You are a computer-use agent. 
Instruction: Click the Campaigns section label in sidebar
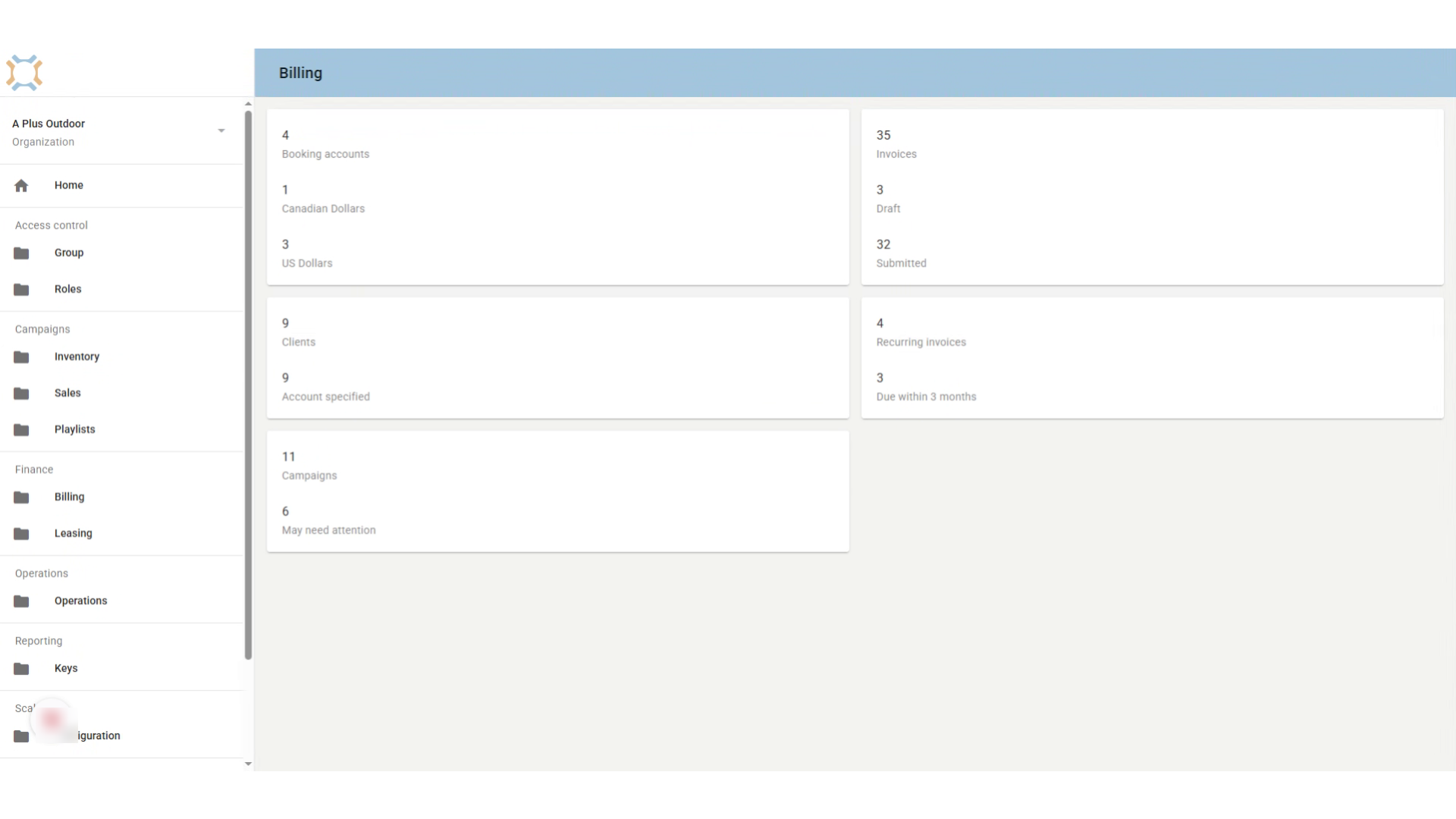pos(42,329)
